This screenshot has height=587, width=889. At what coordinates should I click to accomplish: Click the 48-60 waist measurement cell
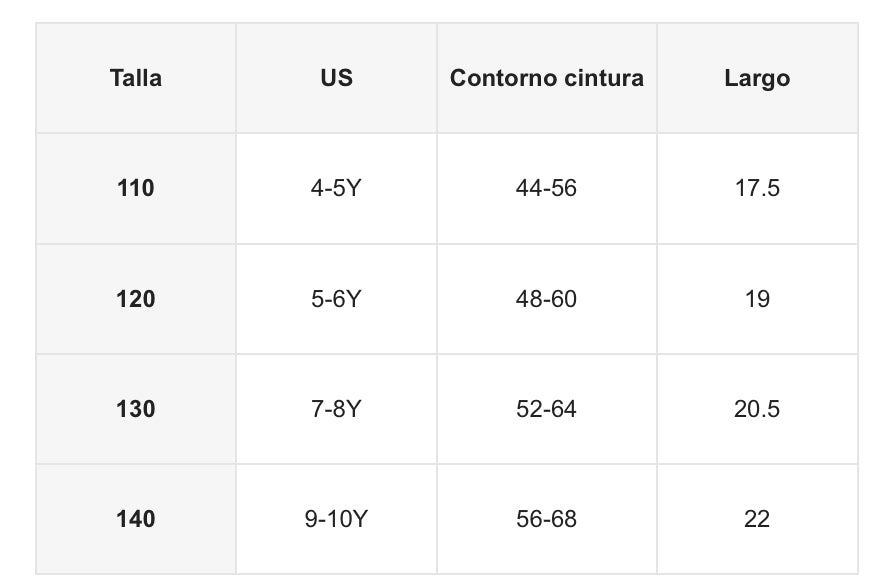[x=546, y=299]
